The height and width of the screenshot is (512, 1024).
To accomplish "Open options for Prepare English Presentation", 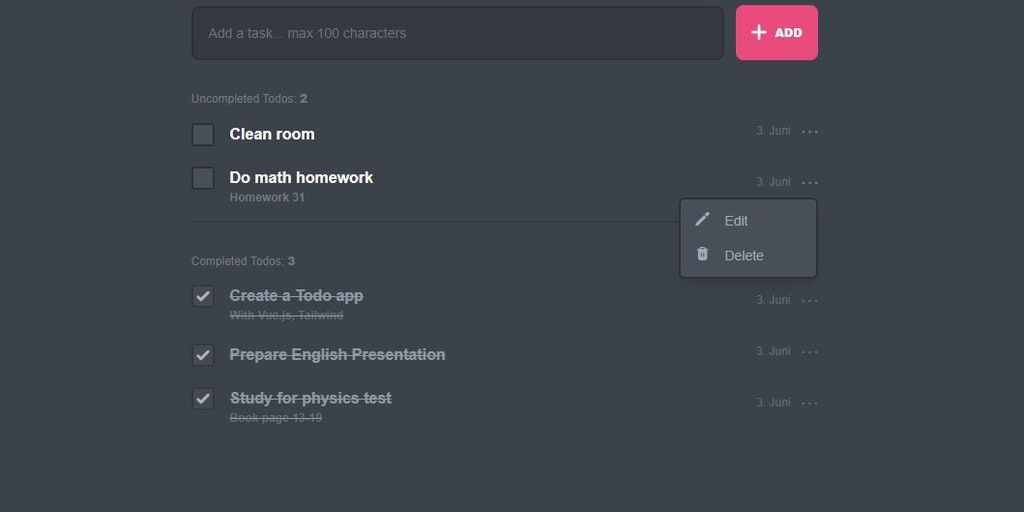I will click(x=810, y=352).
